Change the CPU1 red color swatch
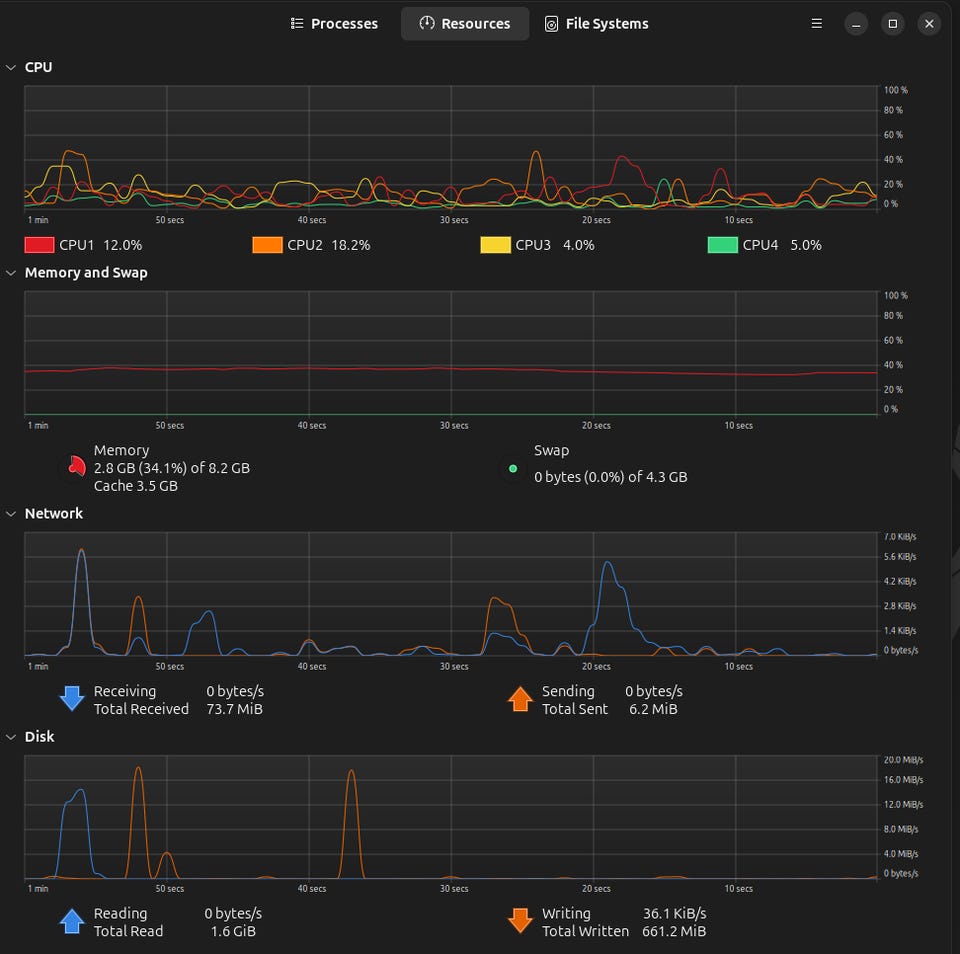 click(39, 245)
